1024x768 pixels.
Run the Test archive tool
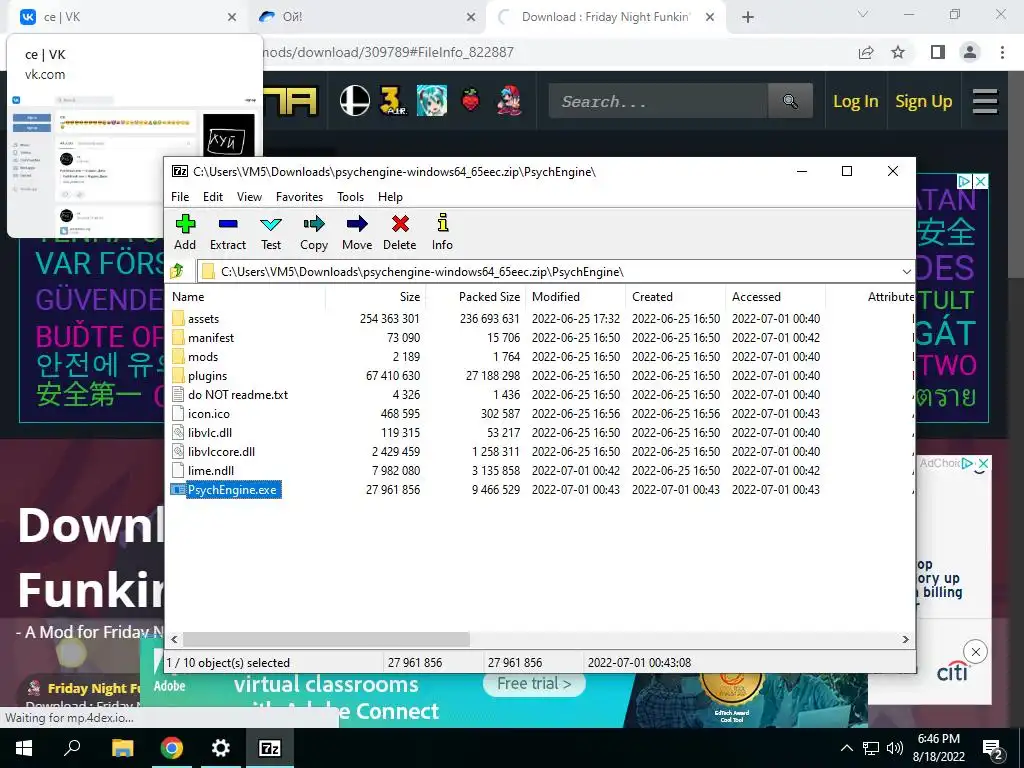[x=271, y=224]
